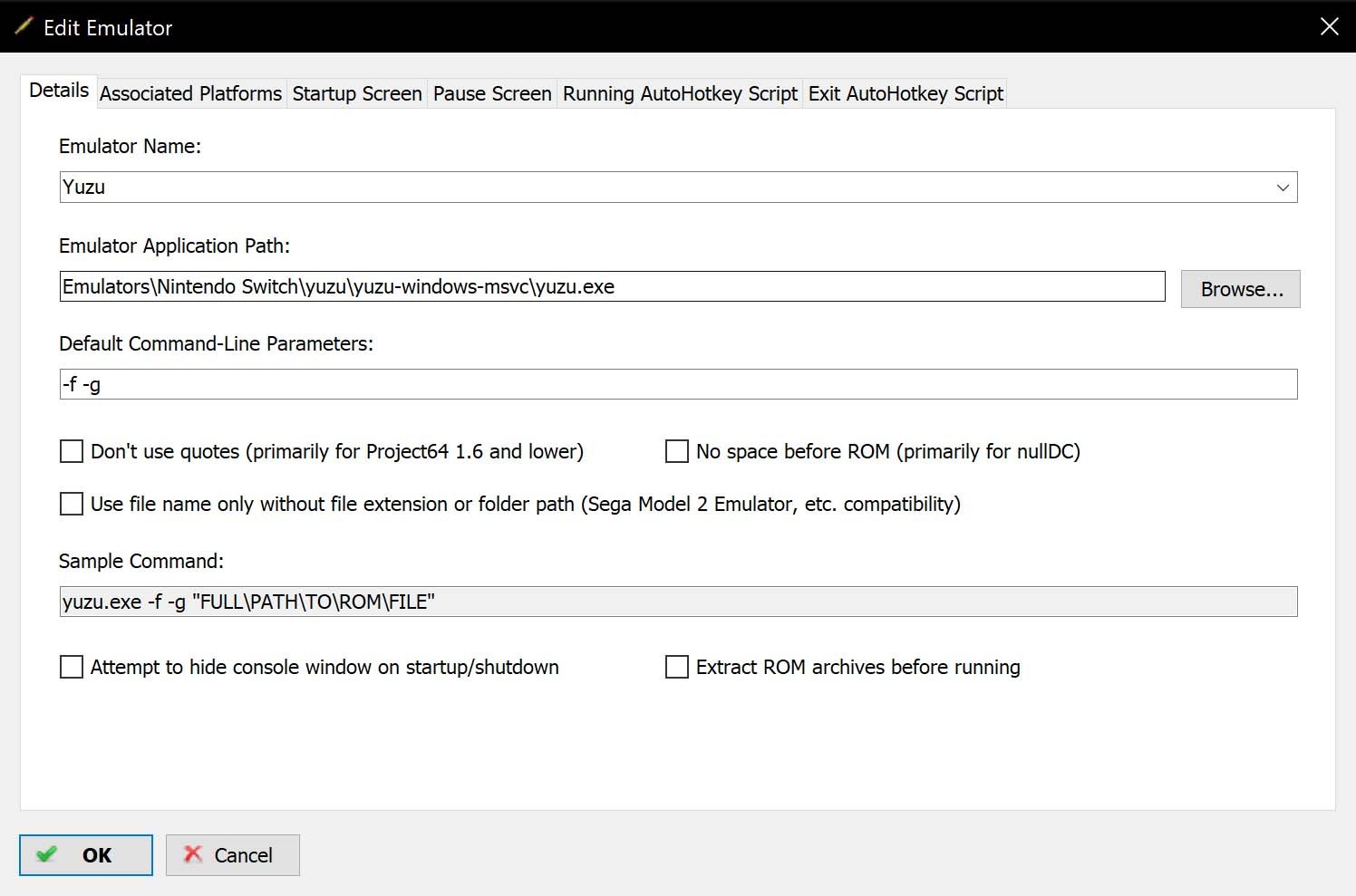Screen dimensions: 1356x896
Task: Click the red X icon on Cancel
Action: [192, 854]
